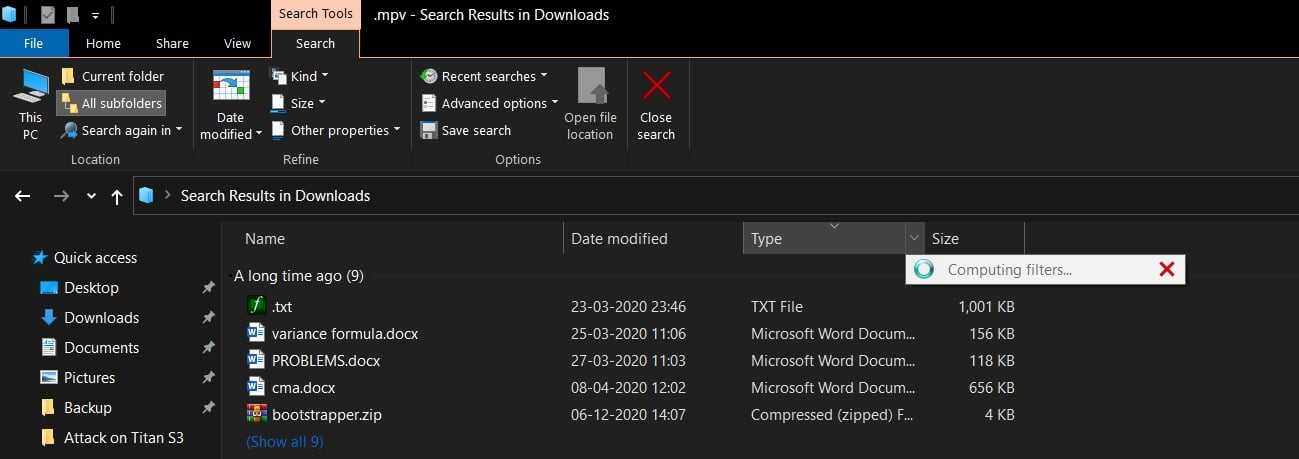
Task: Select the Search ribbon tab
Action: pyautogui.click(x=315, y=43)
